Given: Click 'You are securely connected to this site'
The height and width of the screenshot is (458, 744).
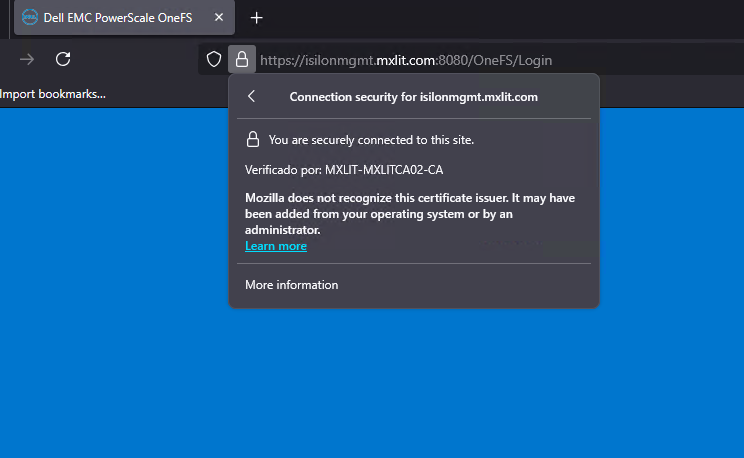Looking at the screenshot, I should click(371, 140).
